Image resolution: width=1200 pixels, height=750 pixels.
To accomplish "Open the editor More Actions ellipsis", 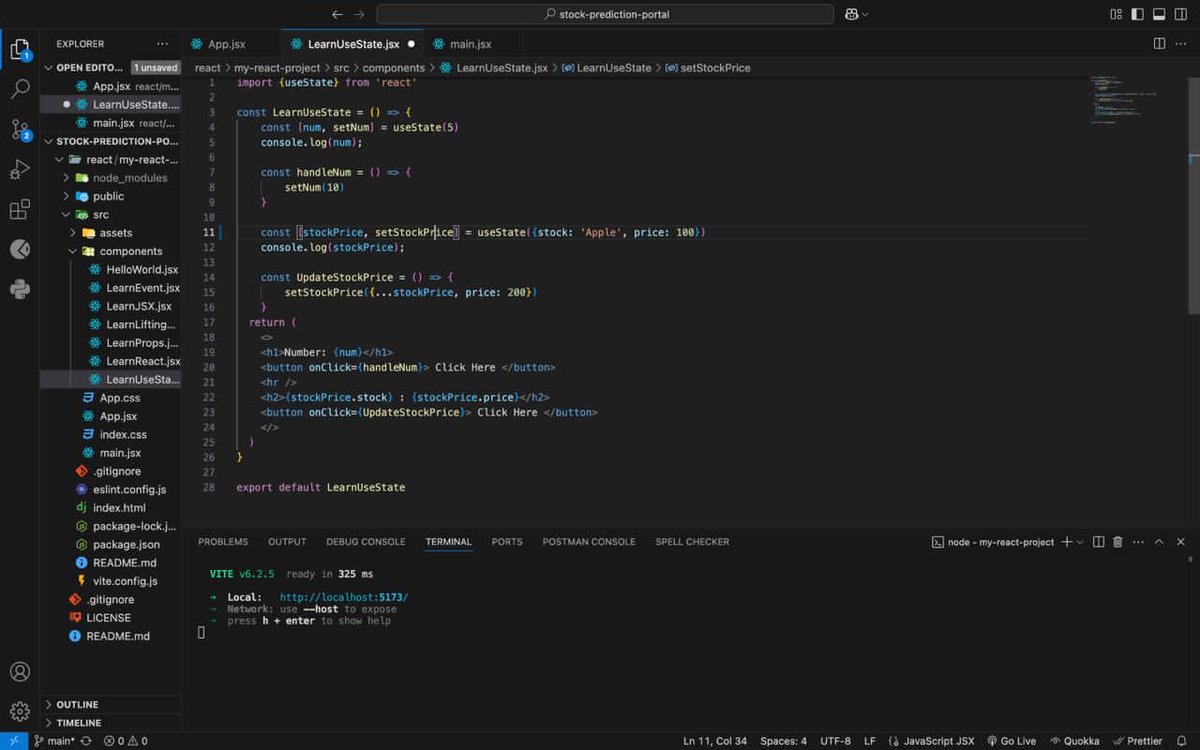I will (x=1181, y=44).
